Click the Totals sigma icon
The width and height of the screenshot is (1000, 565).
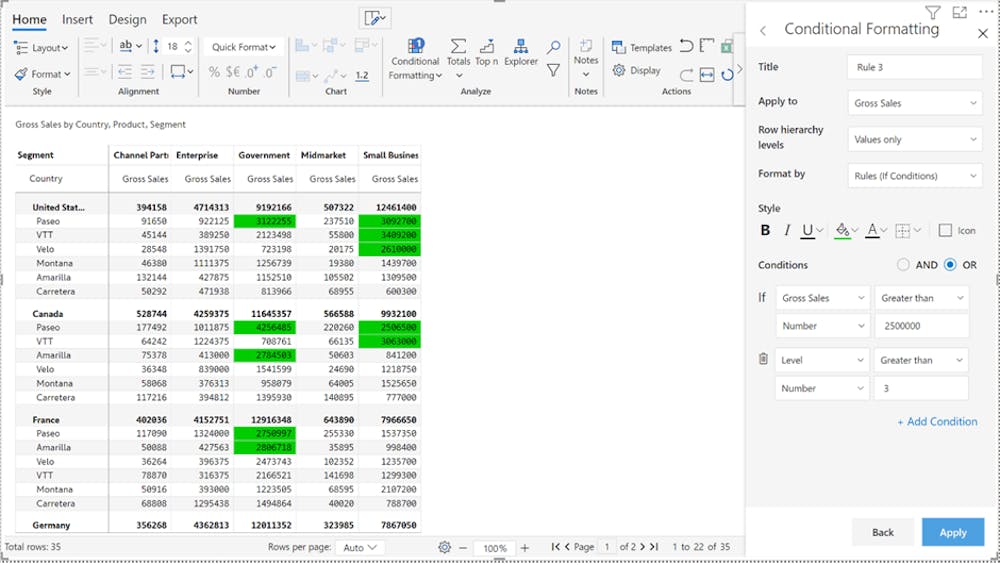458,53
